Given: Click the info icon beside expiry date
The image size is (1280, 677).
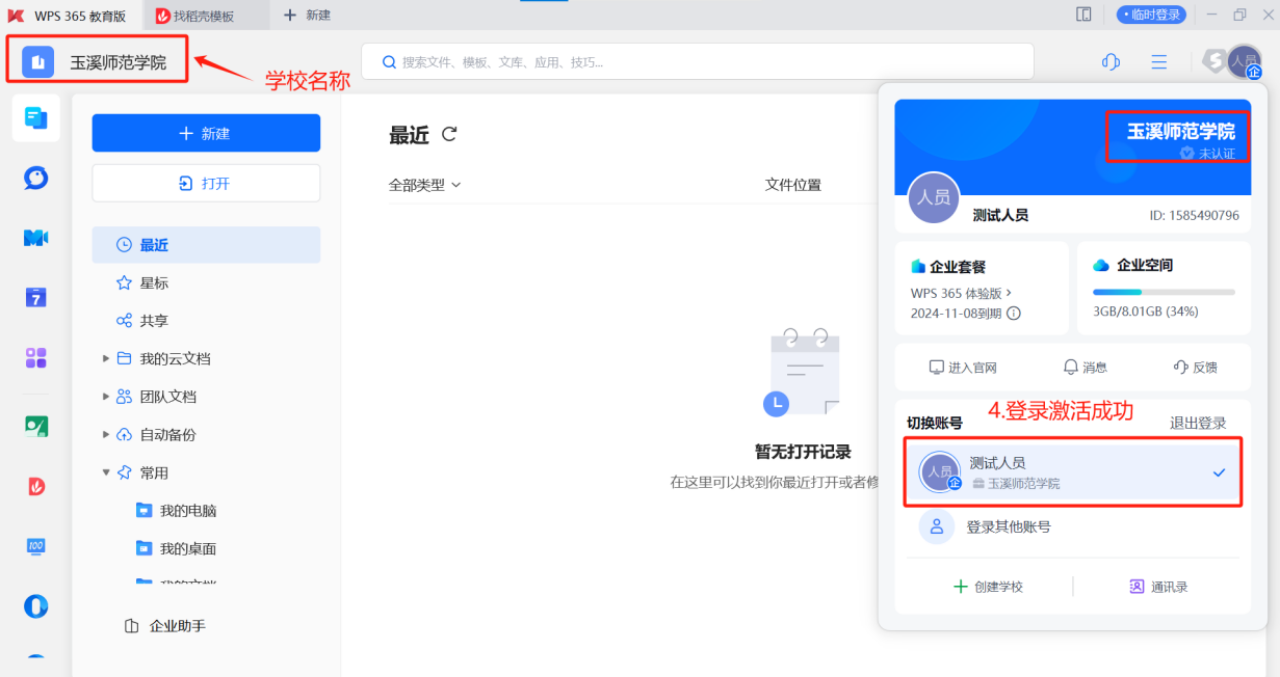Looking at the screenshot, I should coord(1013,313).
